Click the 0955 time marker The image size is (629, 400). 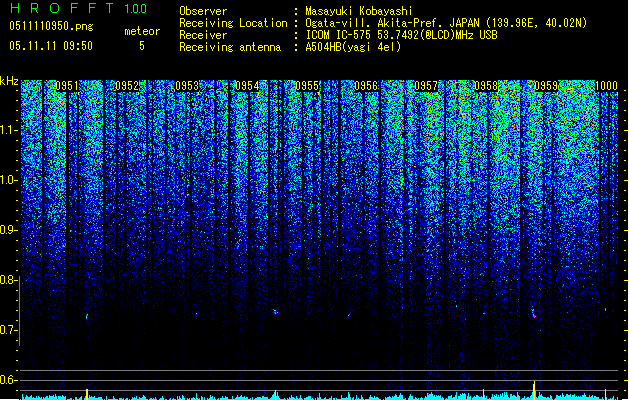tap(307, 86)
